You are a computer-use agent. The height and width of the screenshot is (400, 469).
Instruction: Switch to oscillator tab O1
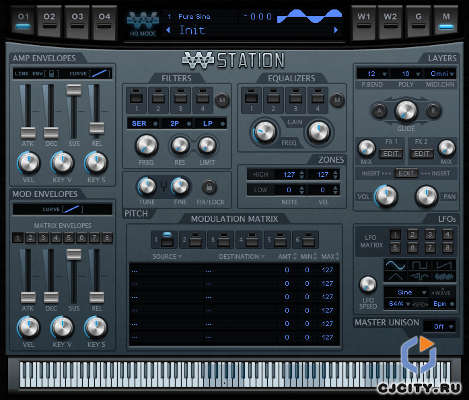tap(23, 22)
